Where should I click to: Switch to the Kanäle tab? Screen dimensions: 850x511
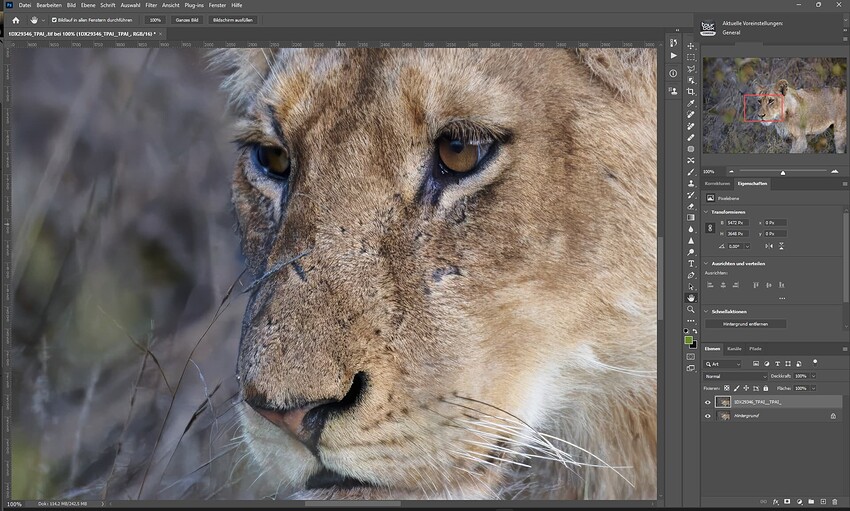pos(734,348)
